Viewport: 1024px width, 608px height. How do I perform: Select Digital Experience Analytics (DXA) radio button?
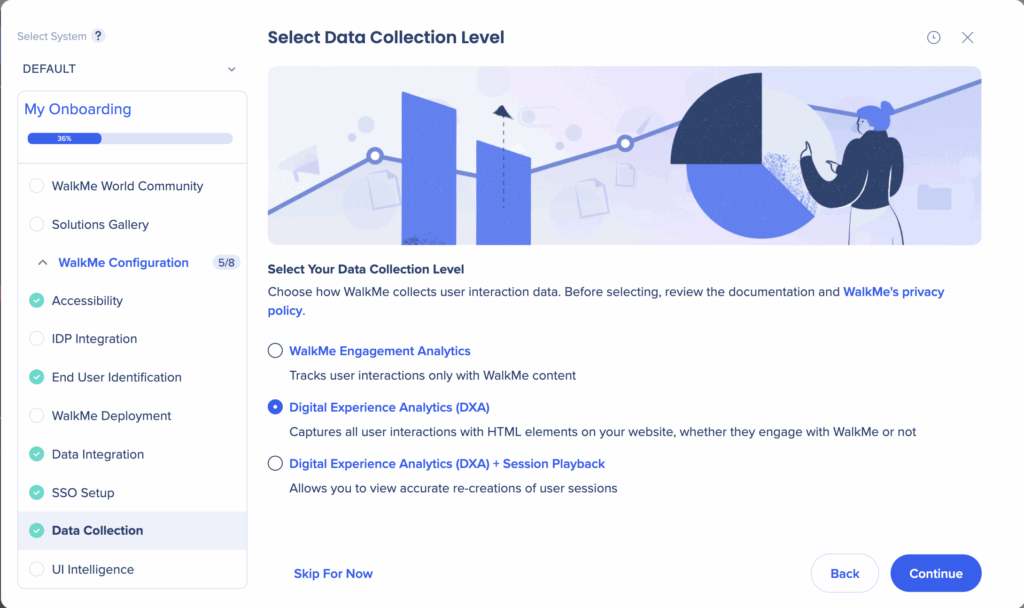pyautogui.click(x=275, y=407)
